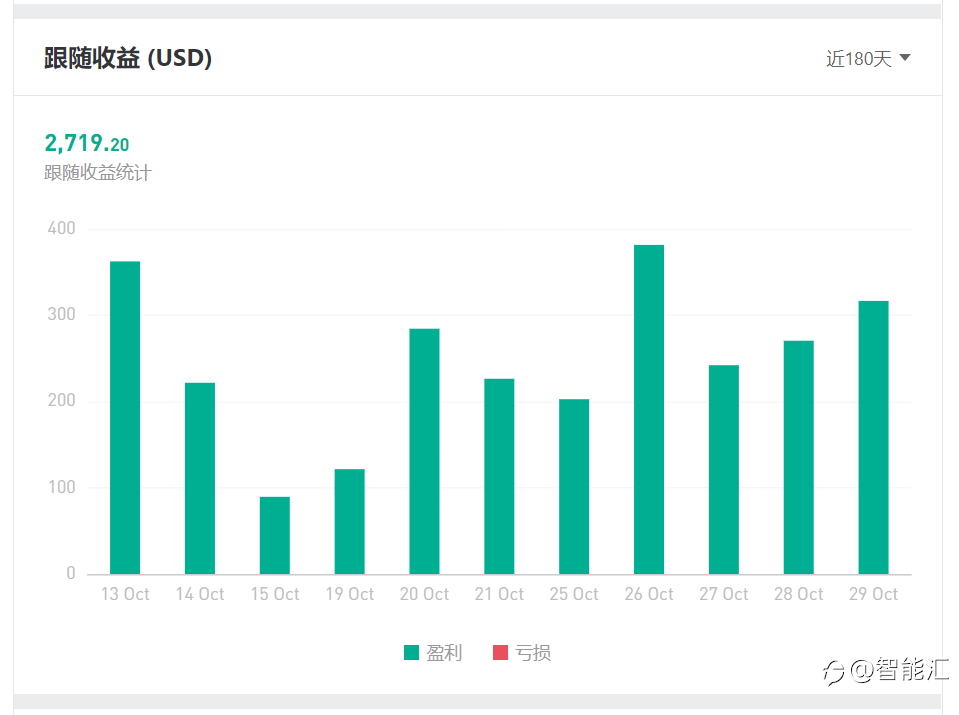
Task: Click the 智能汇 watermark logo icon
Action: pyautogui.click(x=833, y=672)
